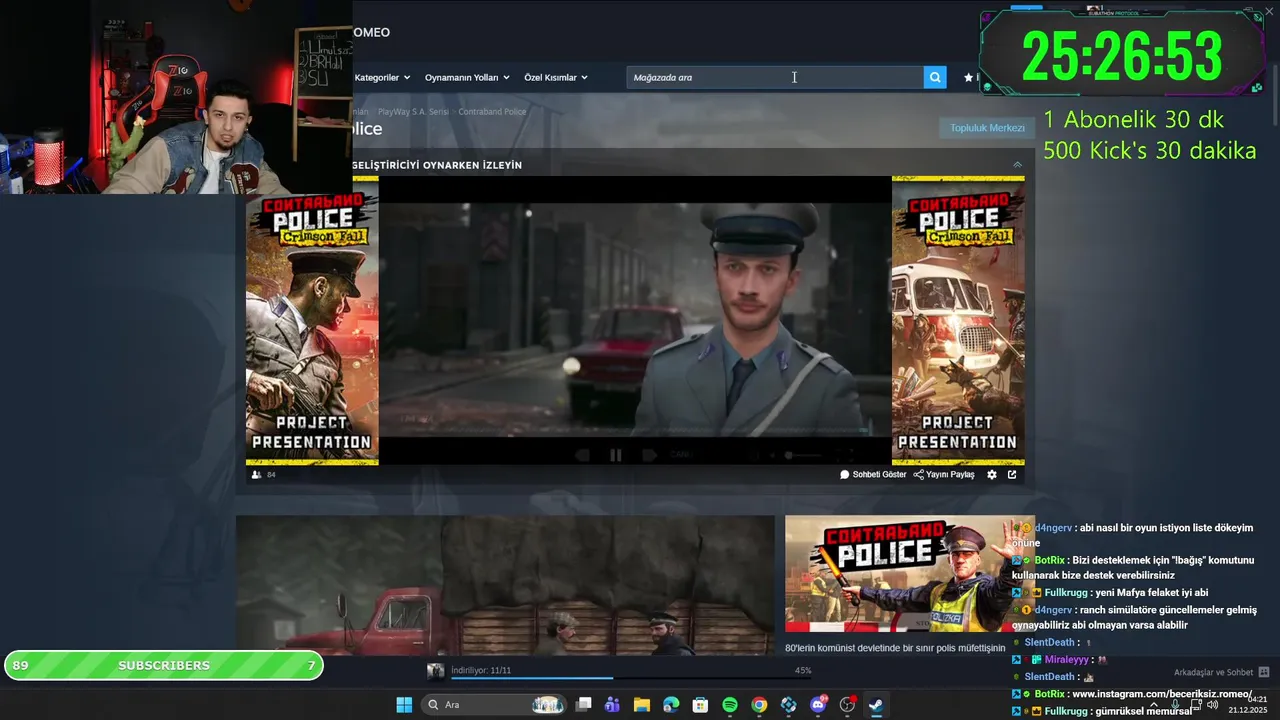
Task: Click the green SUBSCRIBERS goal bar
Action: pos(164,665)
